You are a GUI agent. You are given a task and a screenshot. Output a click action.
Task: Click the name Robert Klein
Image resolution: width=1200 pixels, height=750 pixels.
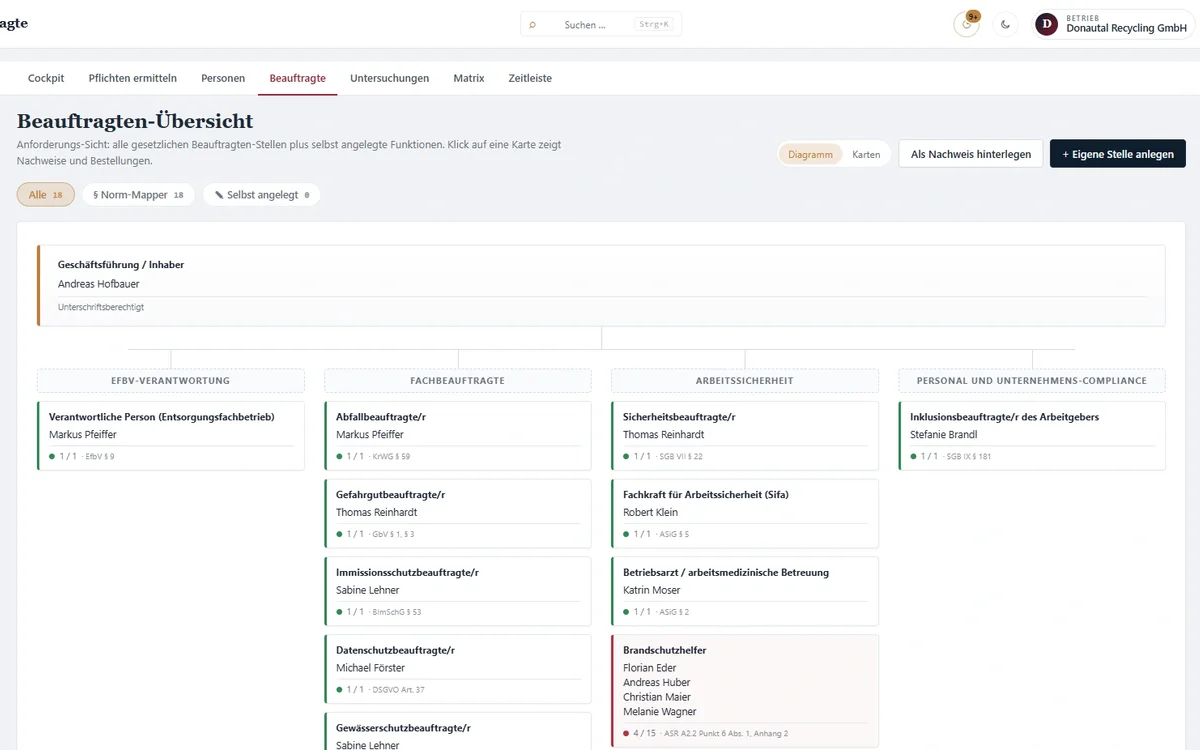[650, 512]
